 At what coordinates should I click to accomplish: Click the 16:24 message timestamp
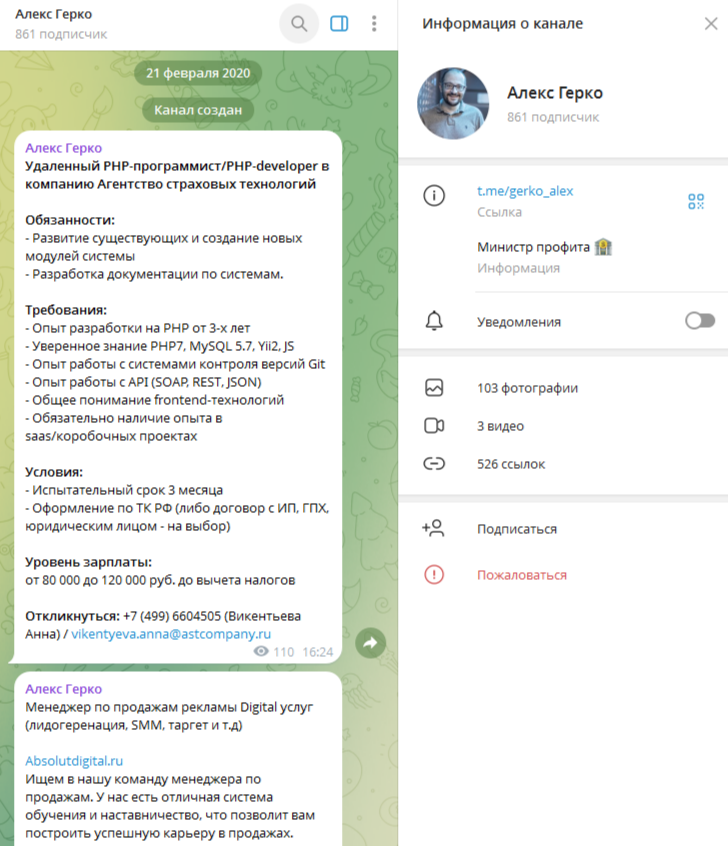coord(318,652)
